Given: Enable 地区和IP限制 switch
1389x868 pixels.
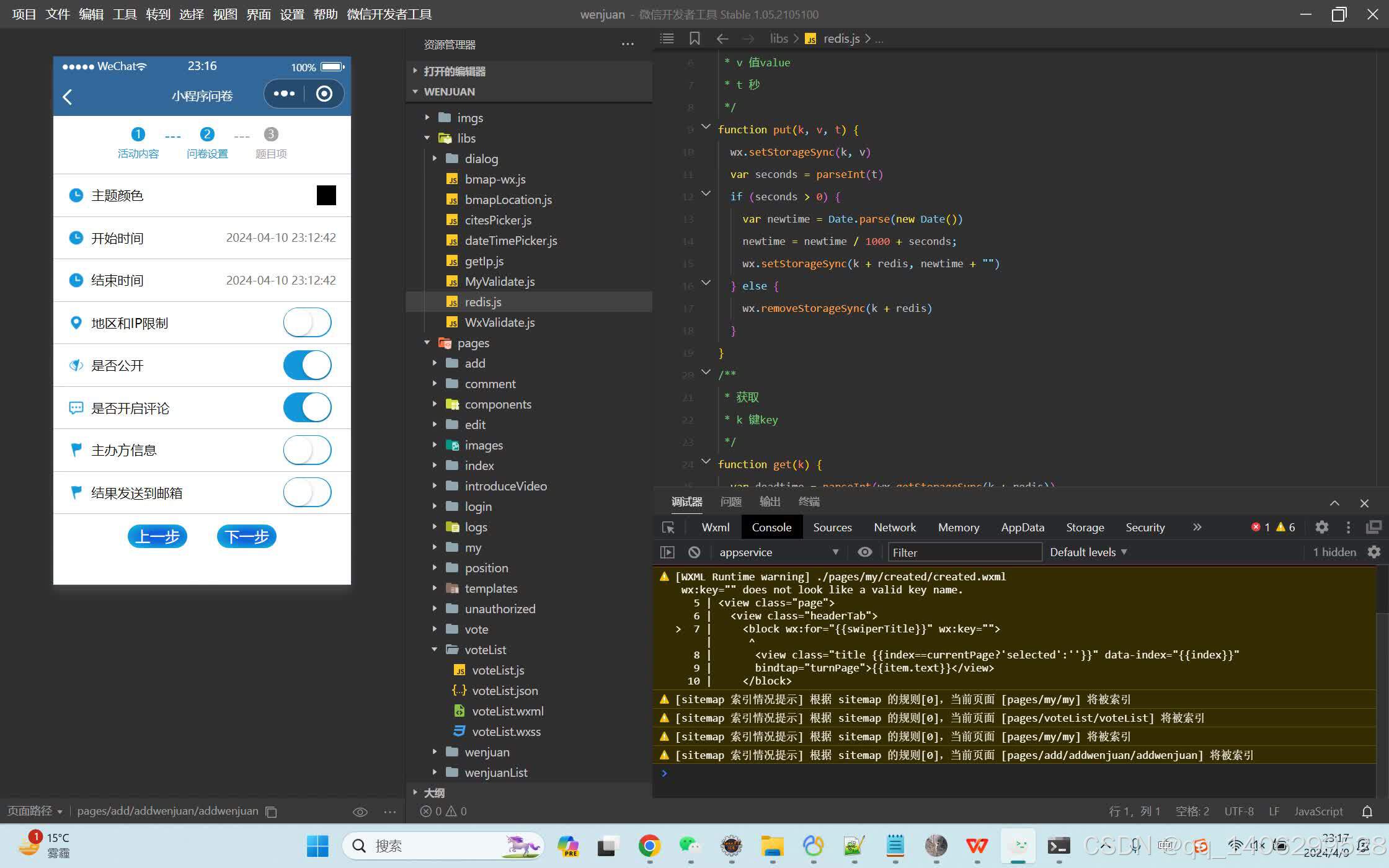Looking at the screenshot, I should tap(307, 323).
